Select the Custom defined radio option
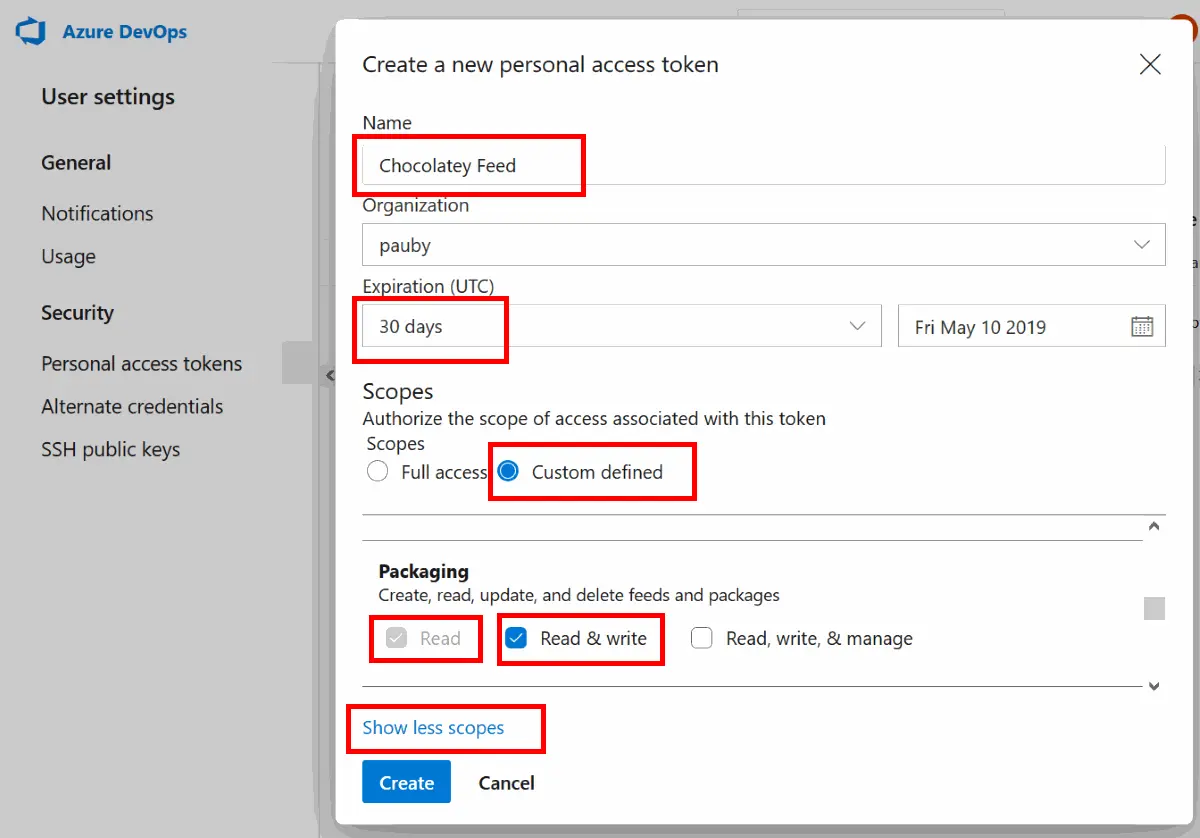 pos(508,472)
